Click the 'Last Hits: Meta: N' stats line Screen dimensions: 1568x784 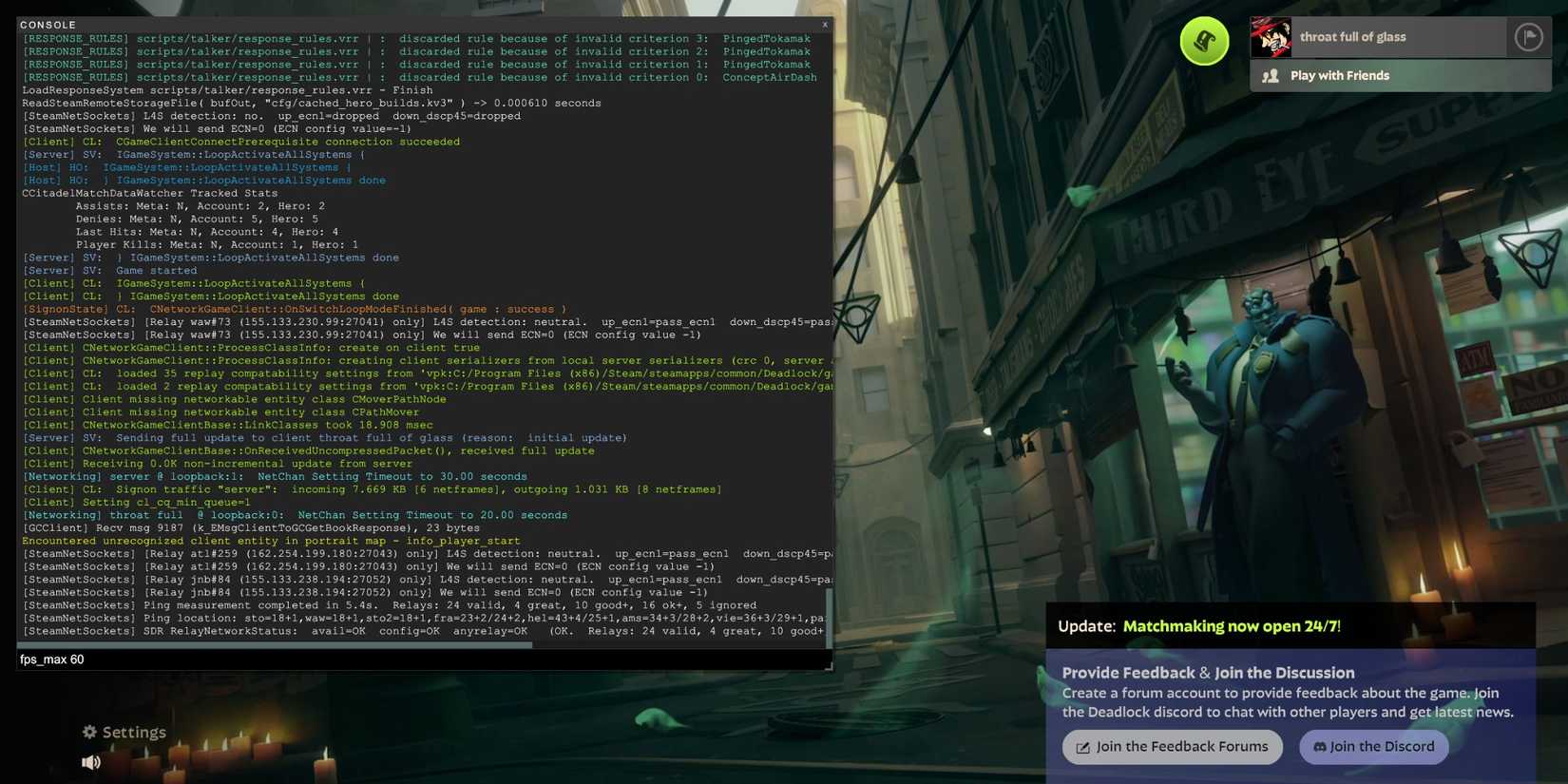pyautogui.click(x=207, y=232)
